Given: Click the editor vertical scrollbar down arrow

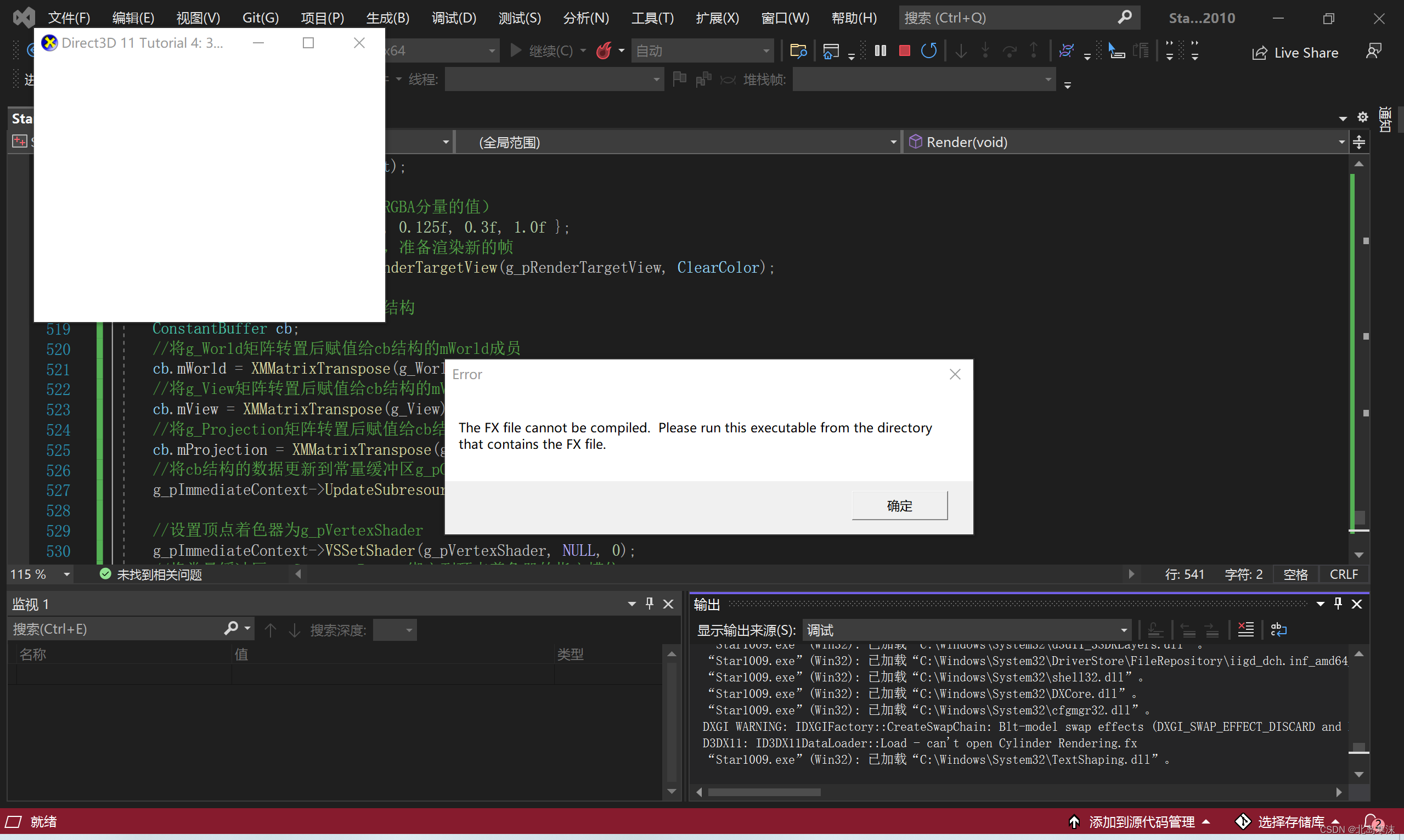Looking at the screenshot, I should click(x=1360, y=555).
